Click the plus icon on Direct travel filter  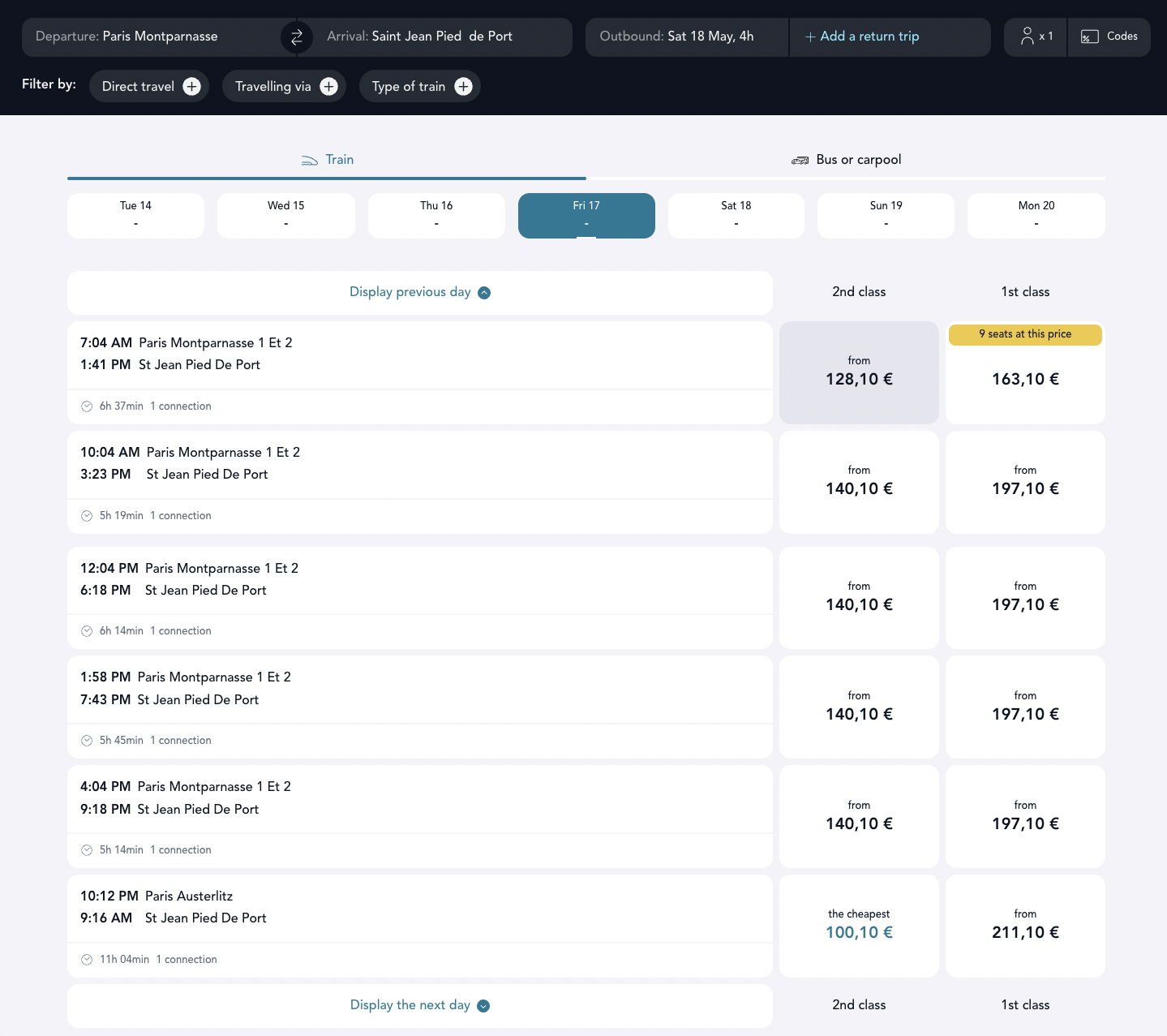click(x=192, y=87)
